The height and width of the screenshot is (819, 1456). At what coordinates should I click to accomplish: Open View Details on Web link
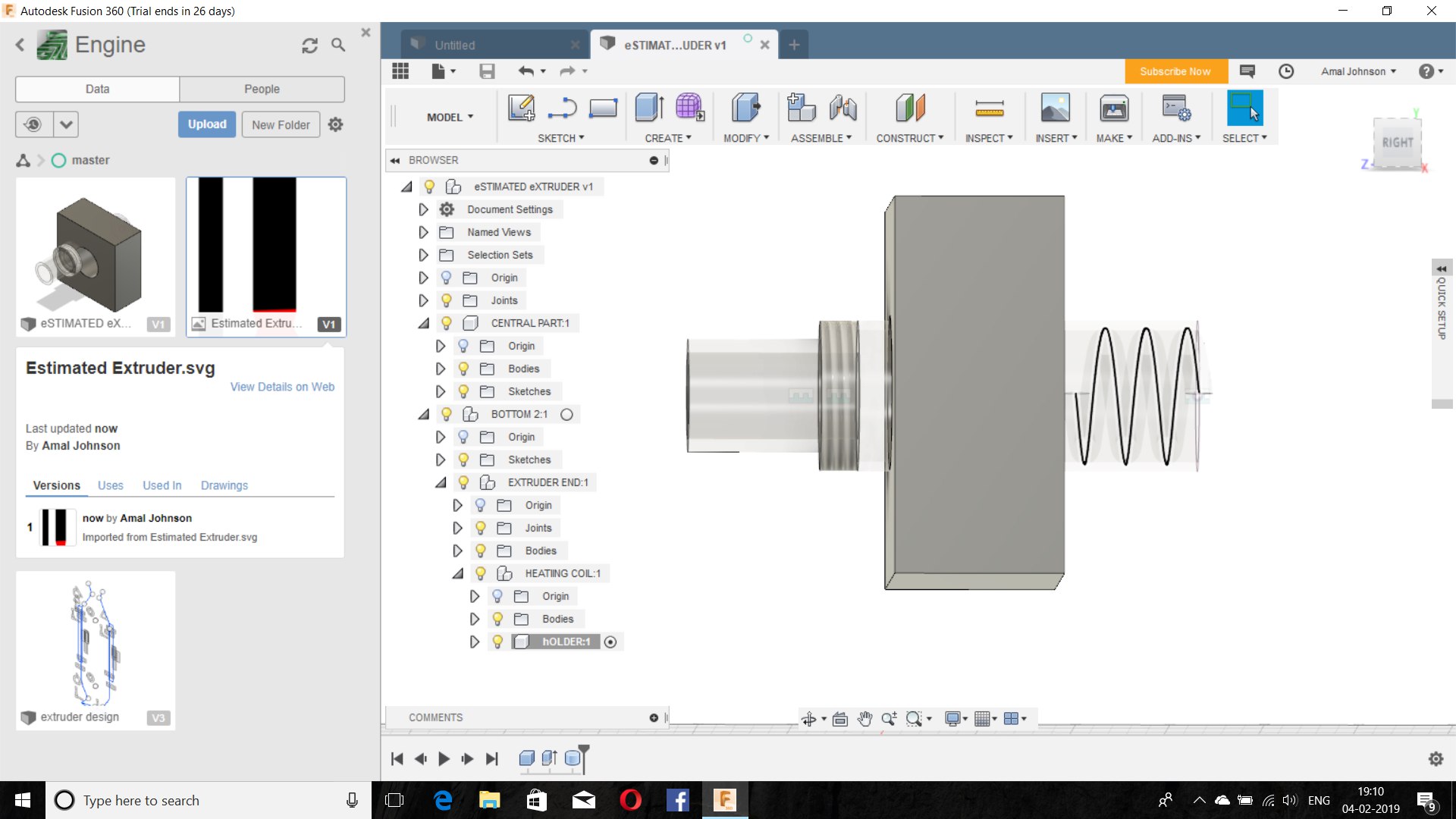coord(282,387)
